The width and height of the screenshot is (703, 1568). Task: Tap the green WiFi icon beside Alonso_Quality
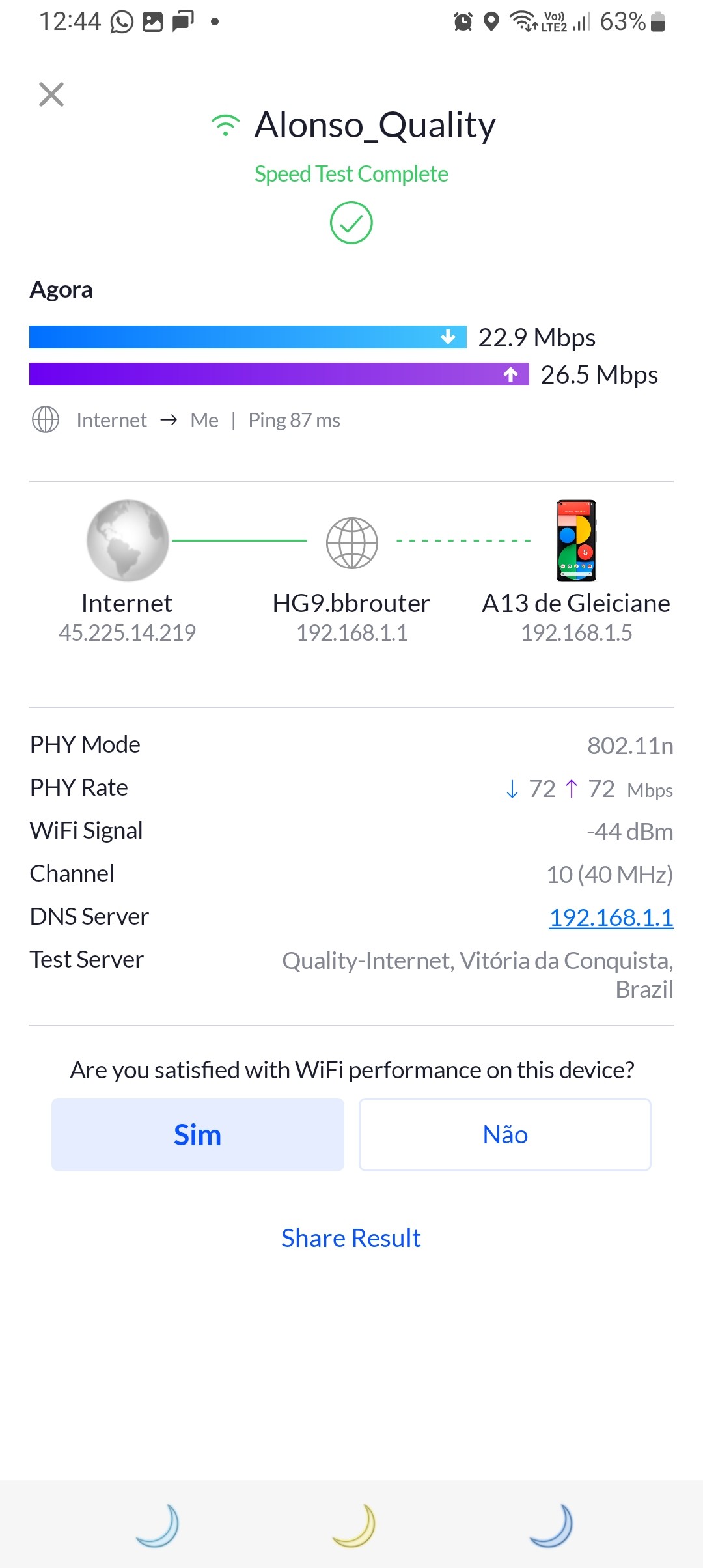pos(225,125)
